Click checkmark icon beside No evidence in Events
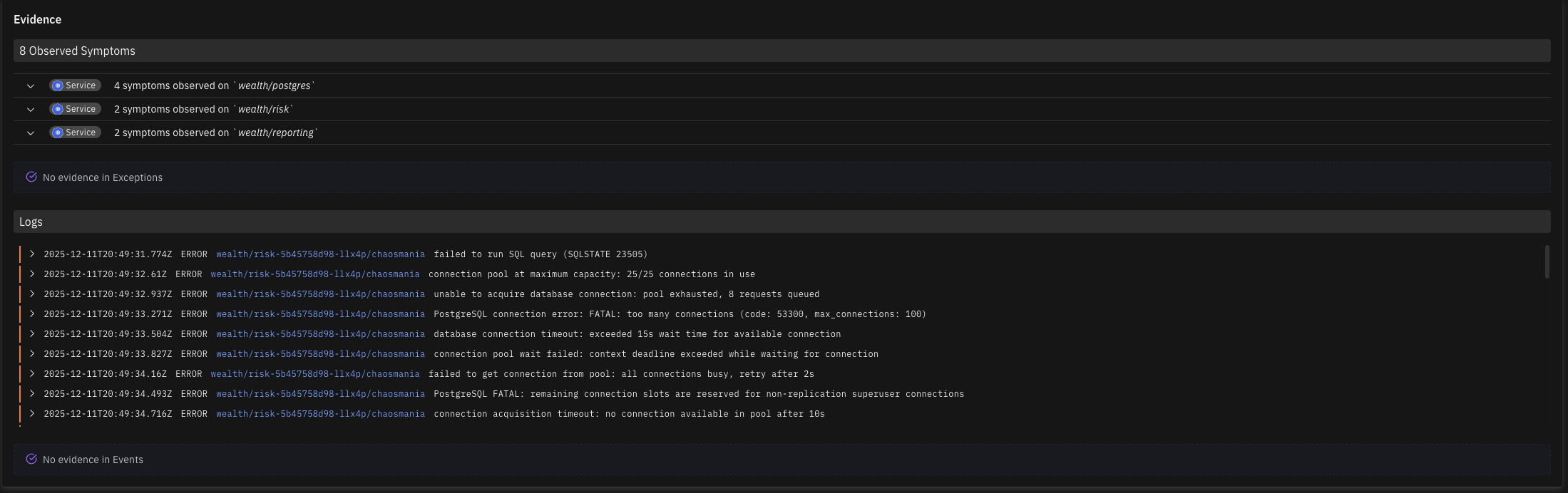 point(31,460)
